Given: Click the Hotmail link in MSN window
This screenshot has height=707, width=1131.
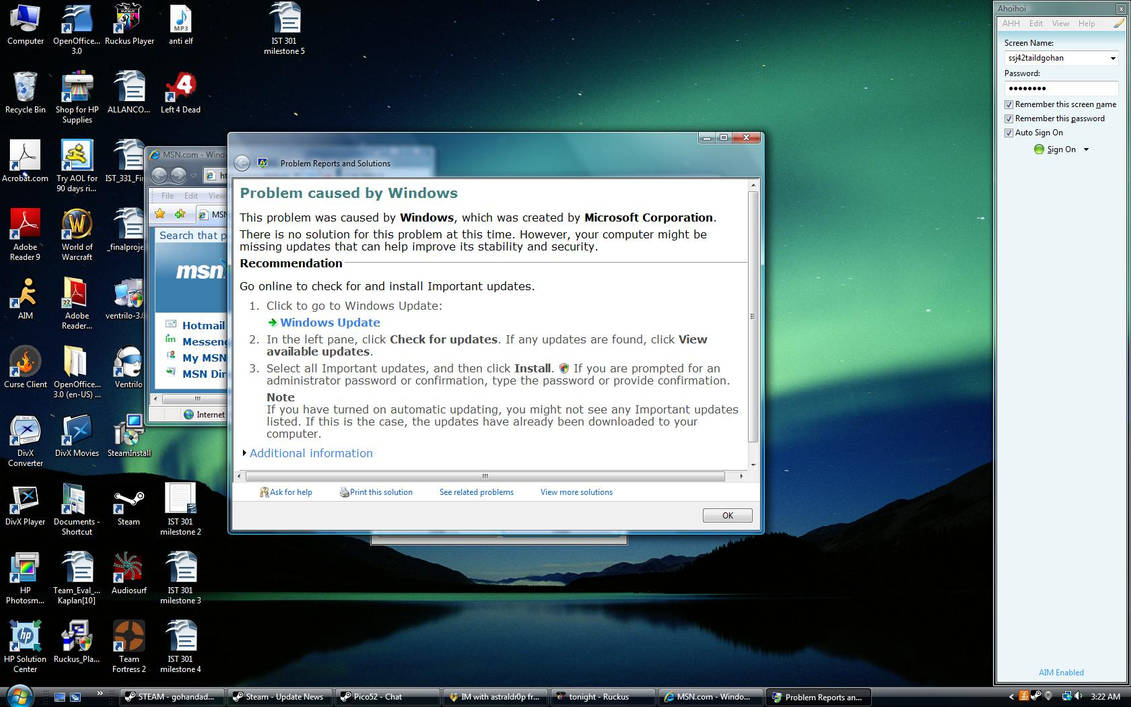Looking at the screenshot, I should [x=203, y=325].
